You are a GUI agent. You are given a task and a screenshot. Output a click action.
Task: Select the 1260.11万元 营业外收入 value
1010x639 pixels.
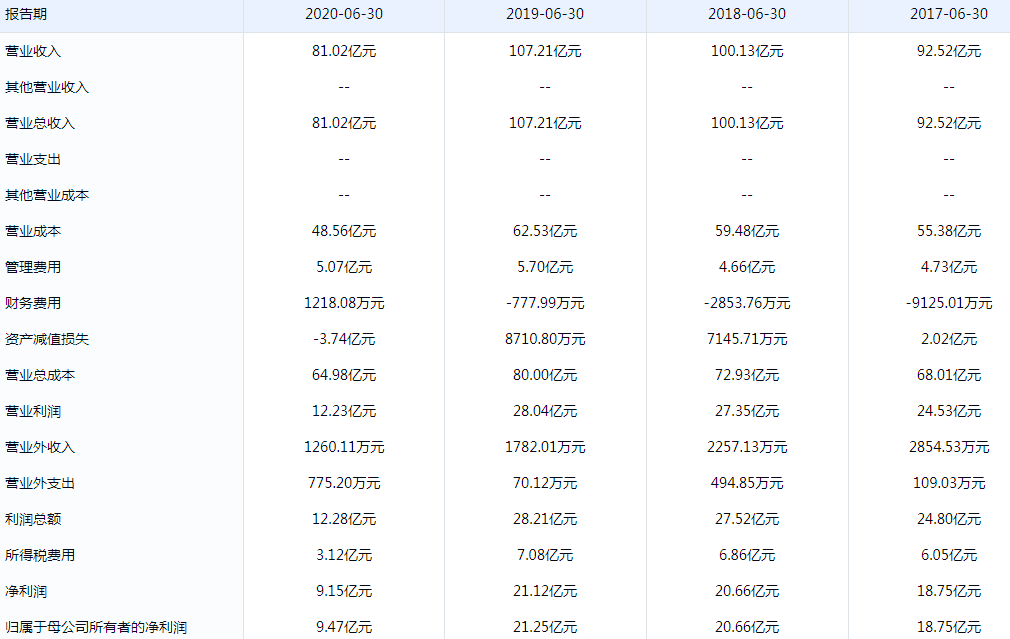344,448
